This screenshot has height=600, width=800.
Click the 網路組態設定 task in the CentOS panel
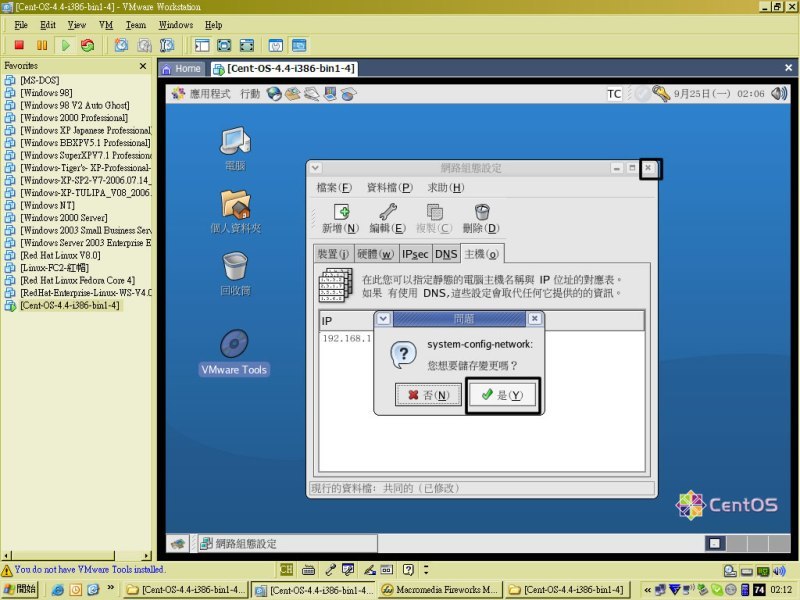click(288, 544)
